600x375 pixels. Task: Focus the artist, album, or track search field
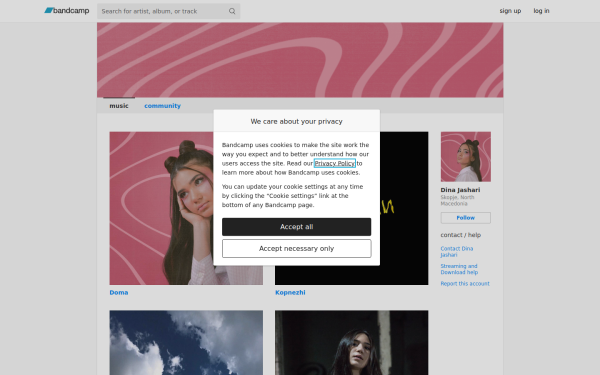click(x=168, y=11)
